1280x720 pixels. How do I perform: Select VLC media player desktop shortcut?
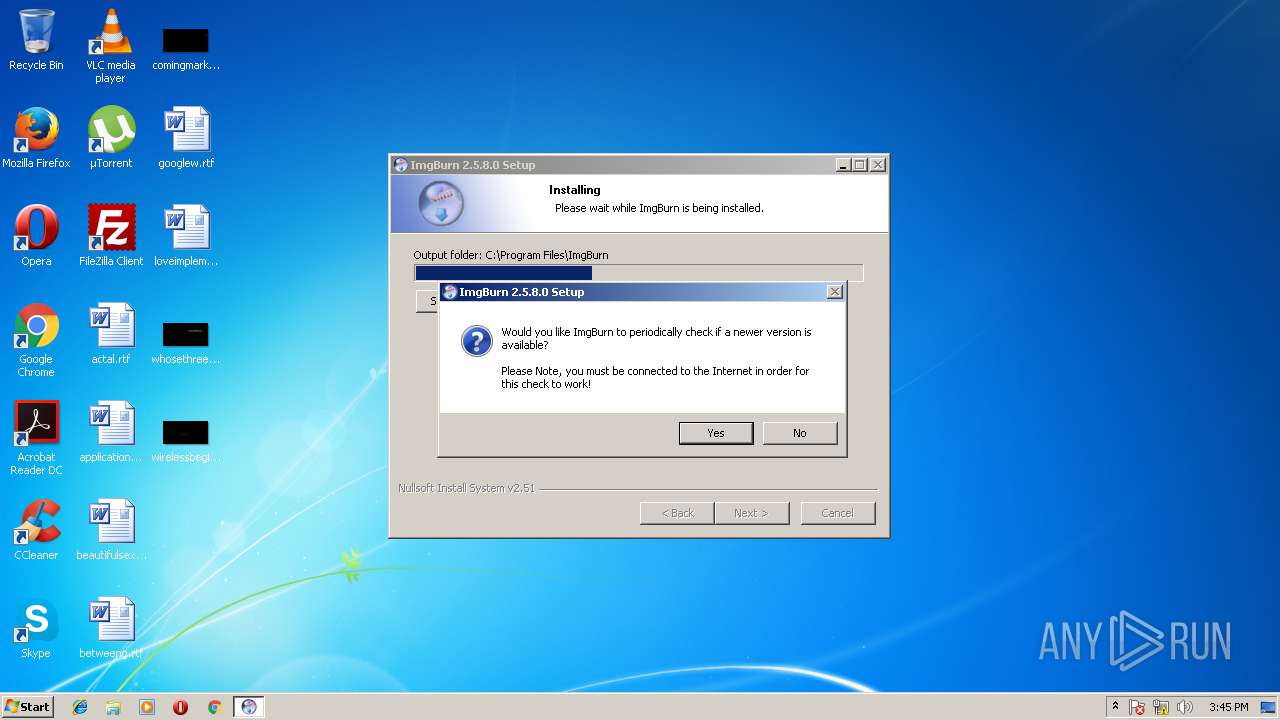click(110, 45)
